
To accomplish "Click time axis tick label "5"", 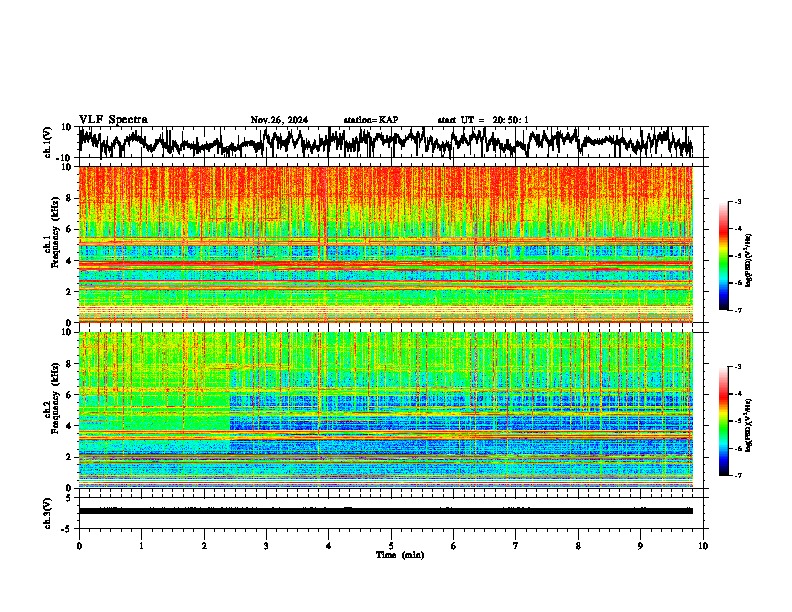I will click(391, 546).
